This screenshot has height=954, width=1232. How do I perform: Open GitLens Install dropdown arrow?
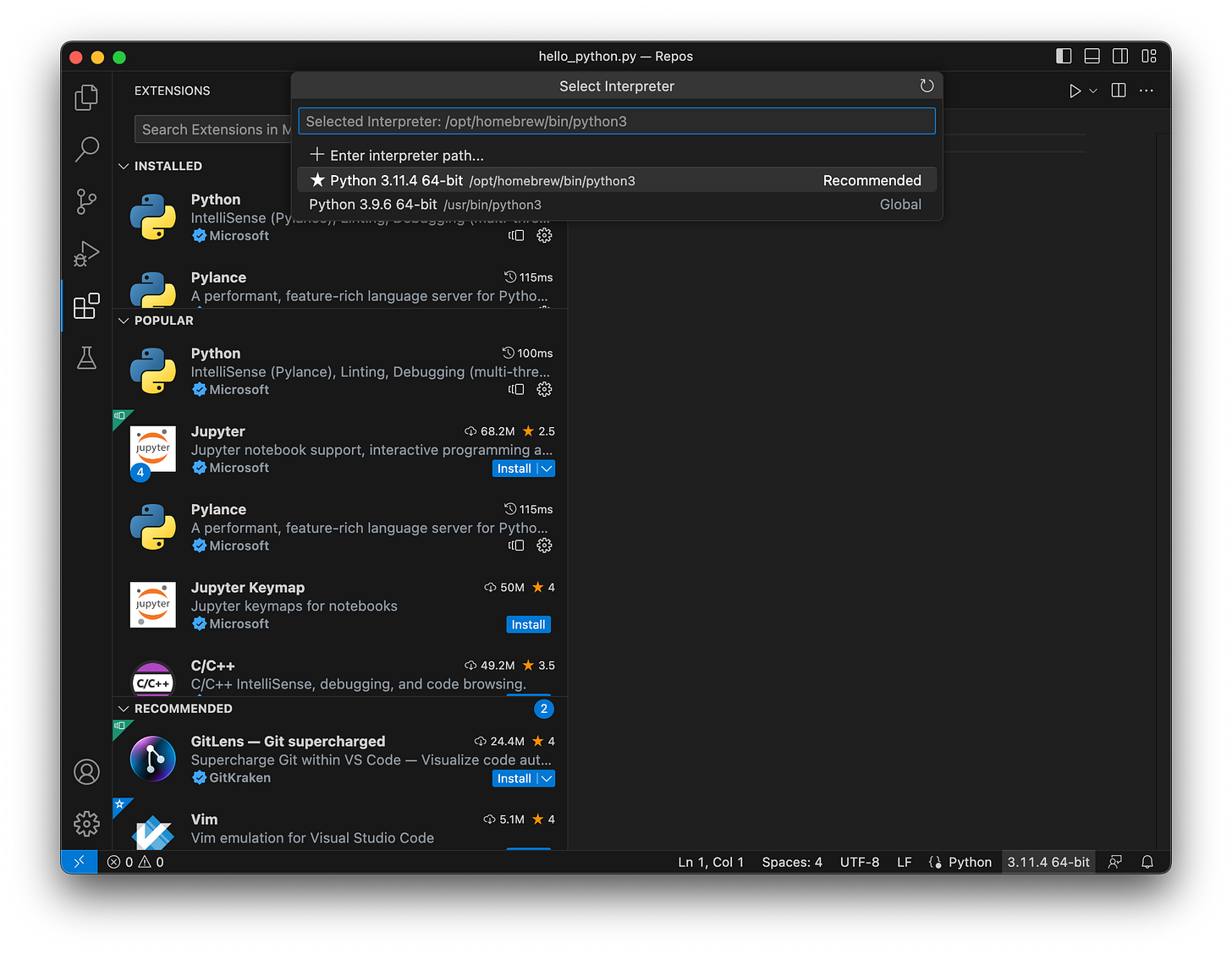pyautogui.click(x=547, y=779)
